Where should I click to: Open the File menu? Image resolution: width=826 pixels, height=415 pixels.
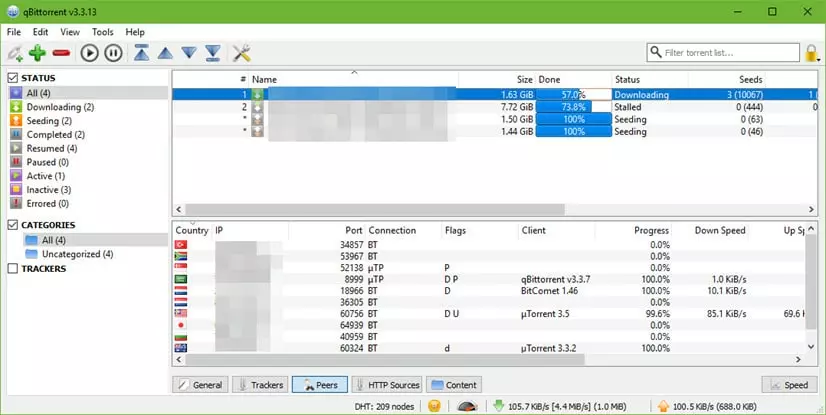14,32
